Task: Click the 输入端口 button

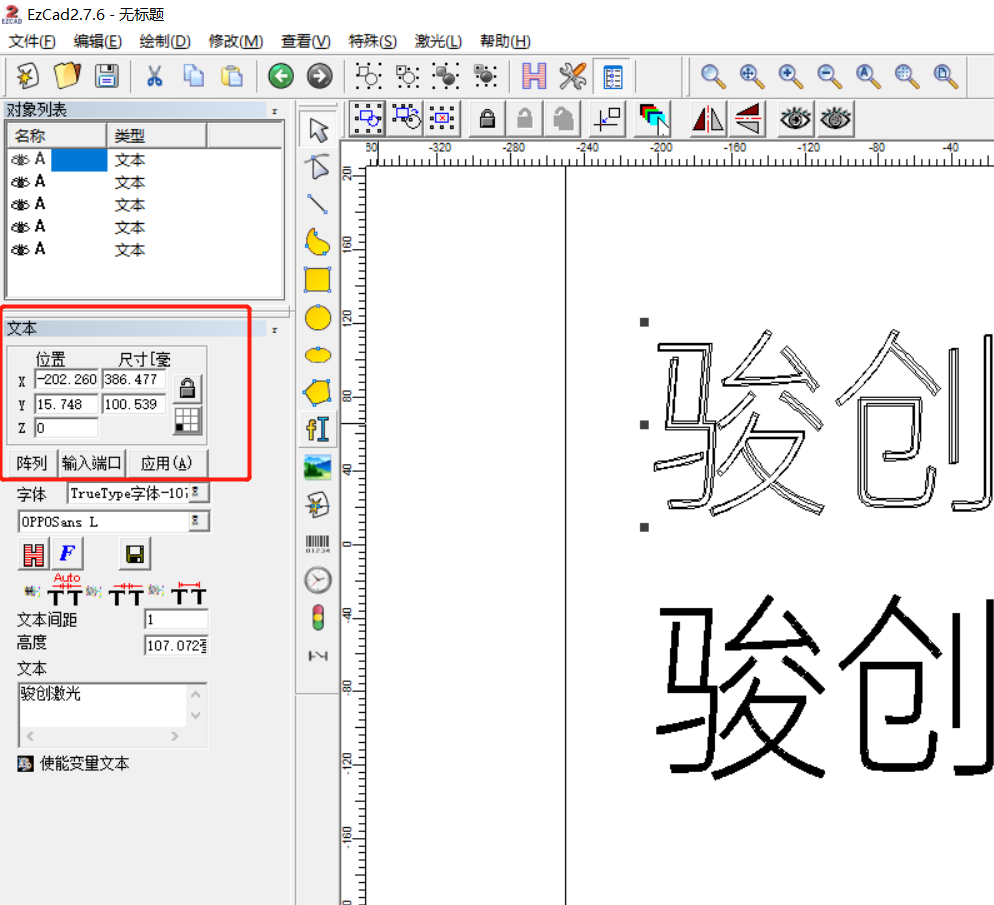Action: tap(91, 463)
